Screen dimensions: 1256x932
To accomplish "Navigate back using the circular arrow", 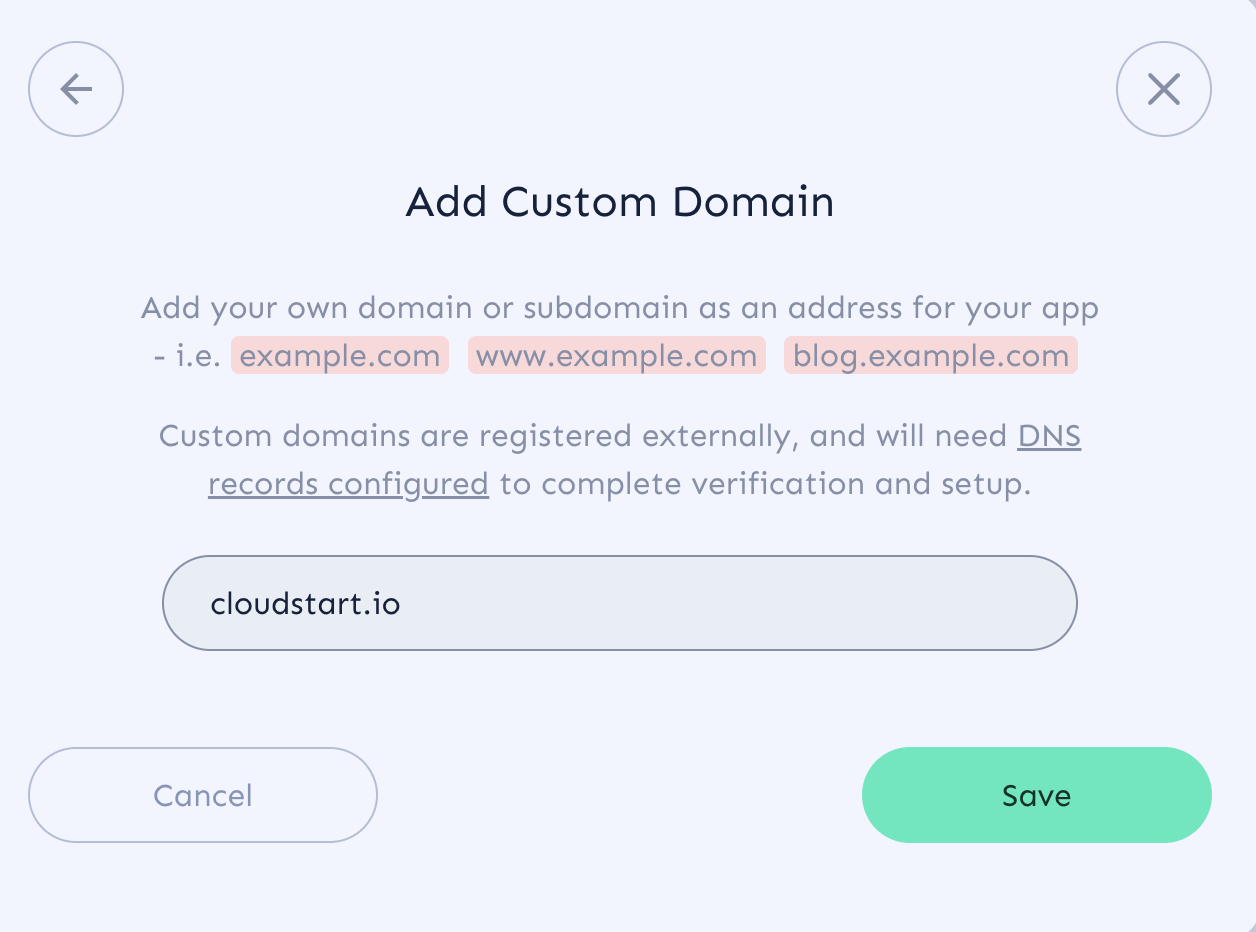I will point(75,89).
